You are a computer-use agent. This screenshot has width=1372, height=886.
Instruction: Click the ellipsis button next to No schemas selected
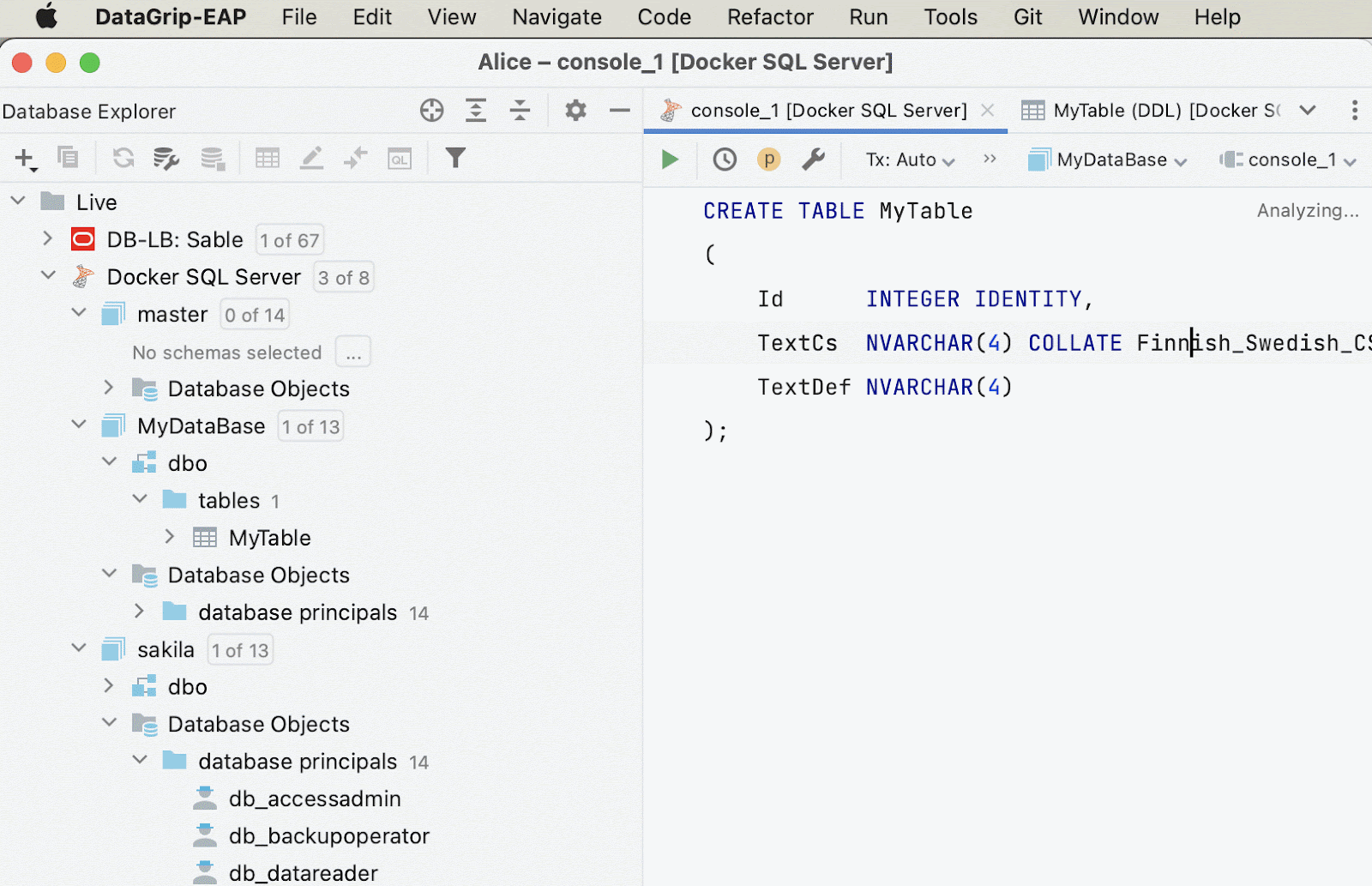pyautogui.click(x=352, y=353)
